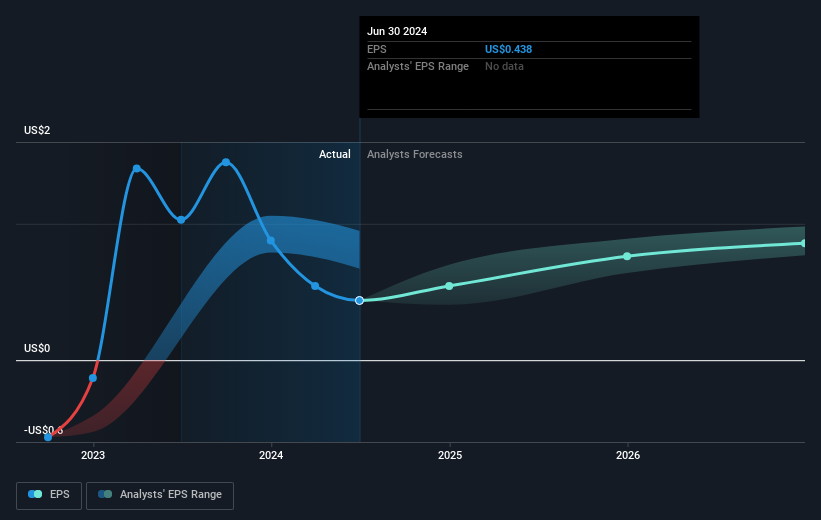Click the EPS data point at 2024

point(271,241)
